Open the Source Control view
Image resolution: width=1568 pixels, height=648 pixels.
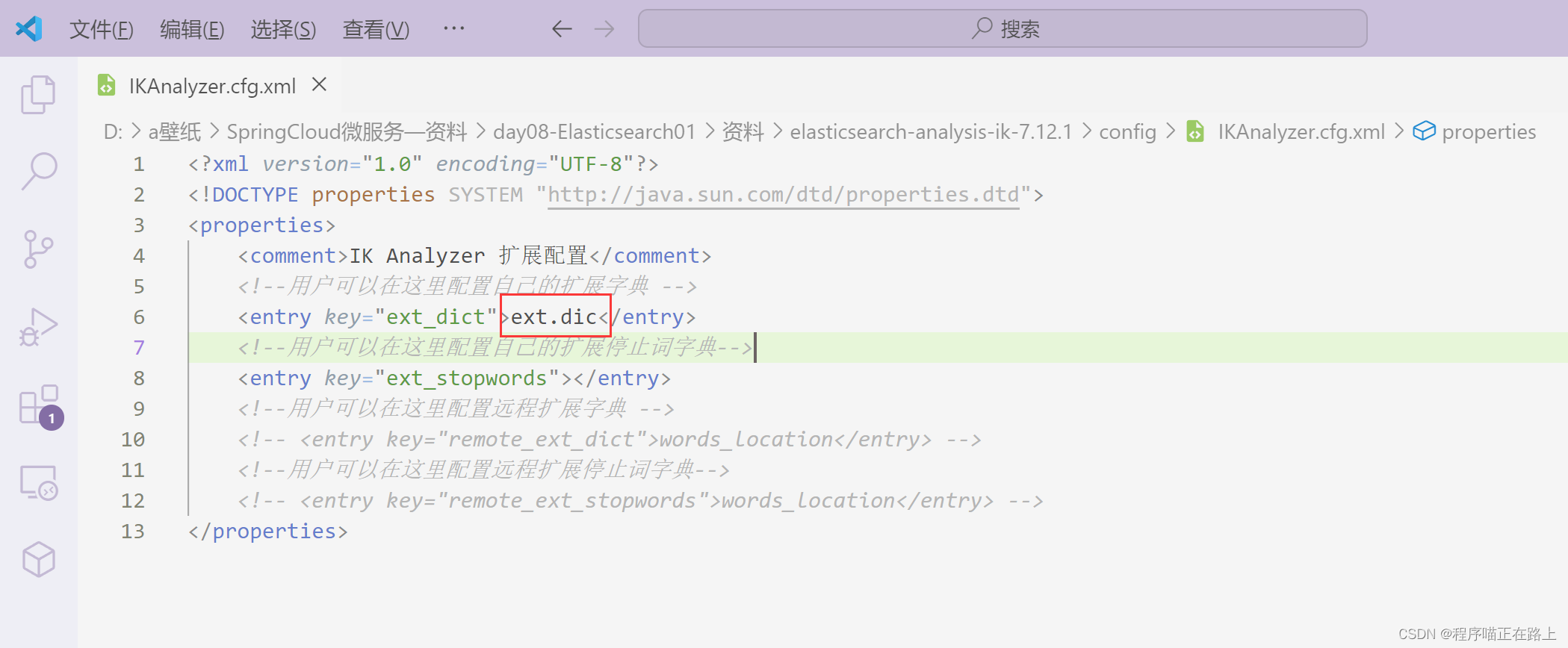coord(38,249)
